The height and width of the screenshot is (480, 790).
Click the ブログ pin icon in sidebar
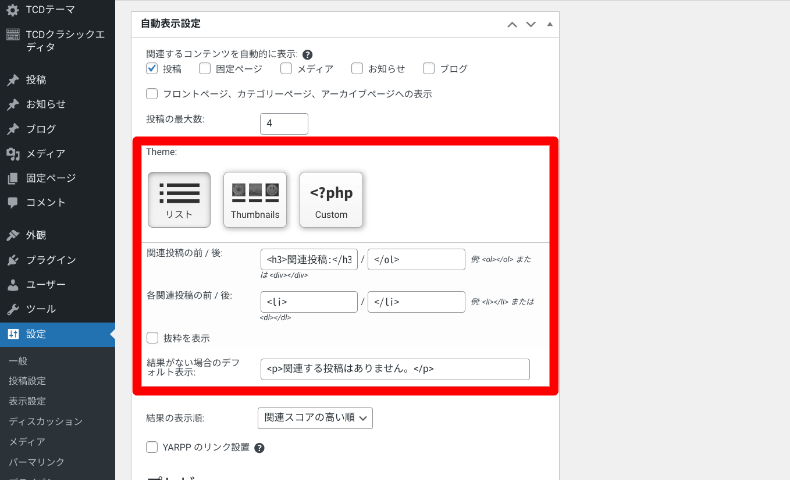[13, 129]
